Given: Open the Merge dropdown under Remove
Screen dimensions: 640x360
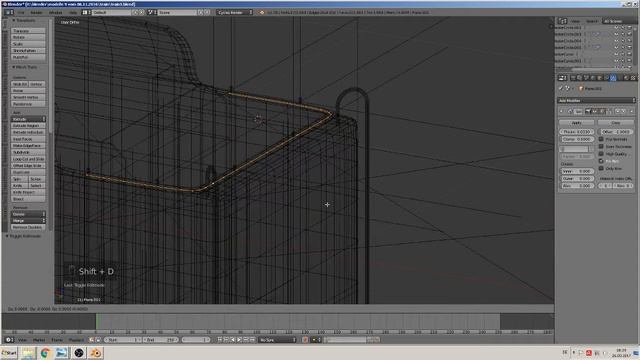Looking at the screenshot, I should pyautogui.click(x=28, y=220).
